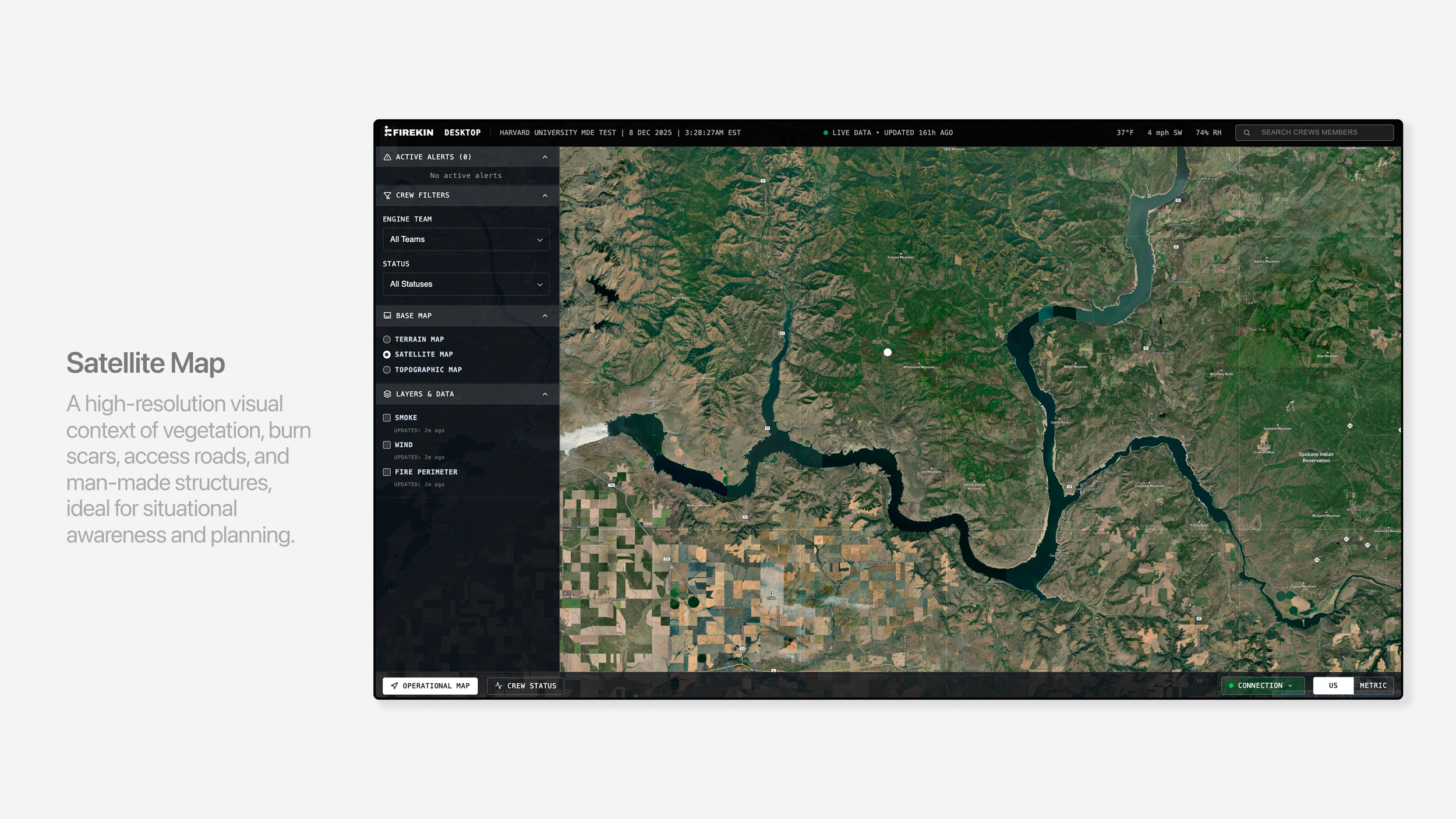The image size is (1456, 819).
Task: Select the Terrain Map radio option
Action: coord(387,339)
